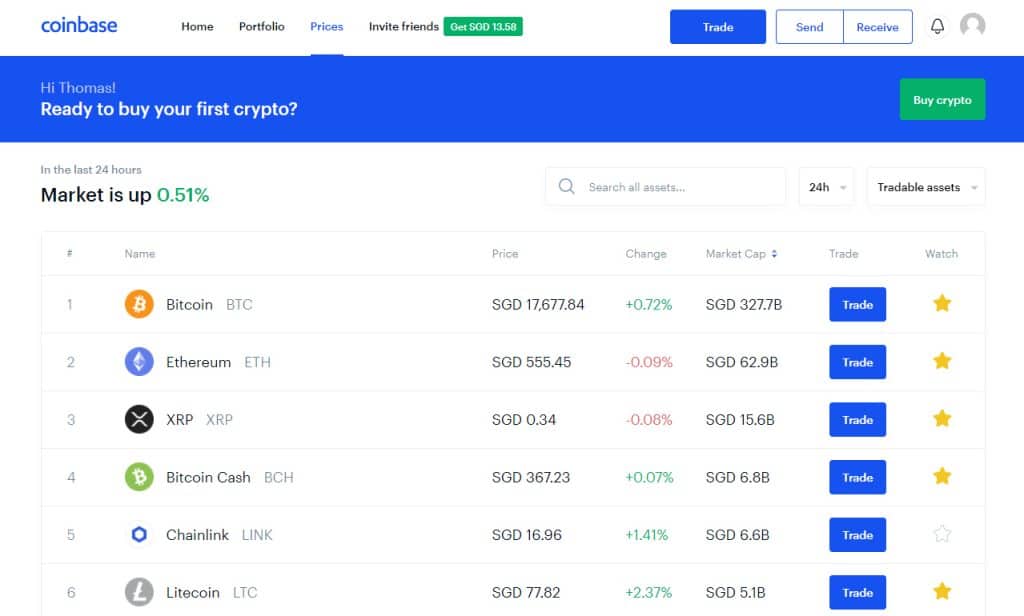Image resolution: width=1024 pixels, height=616 pixels.
Task: Click the # rank column header
Action: click(69, 253)
